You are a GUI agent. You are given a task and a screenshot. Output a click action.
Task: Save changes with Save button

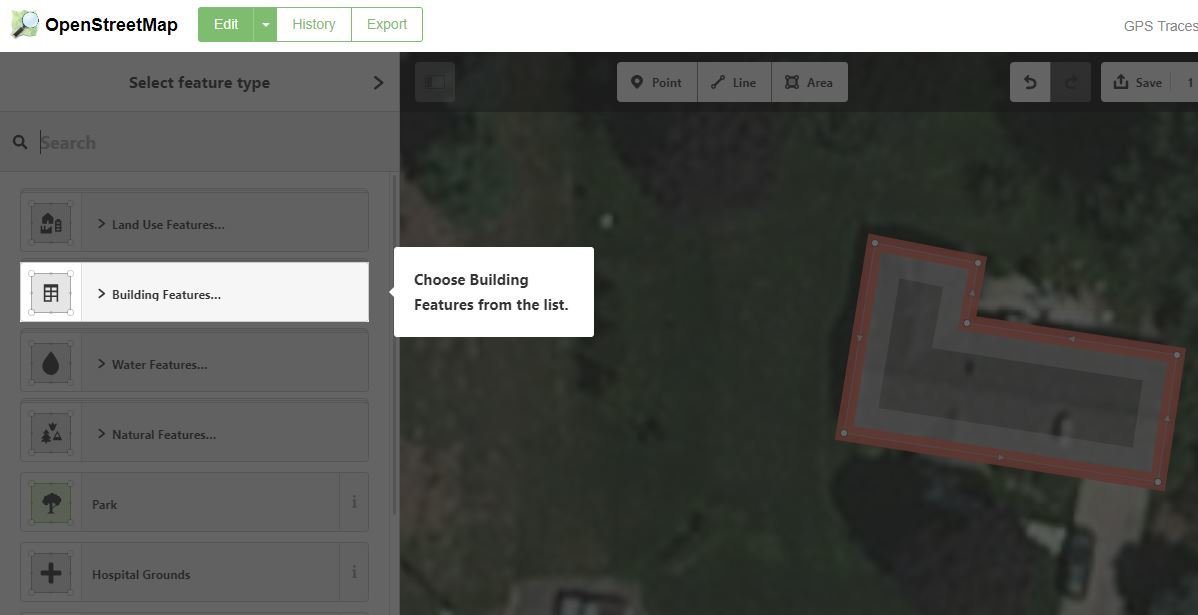[1138, 82]
